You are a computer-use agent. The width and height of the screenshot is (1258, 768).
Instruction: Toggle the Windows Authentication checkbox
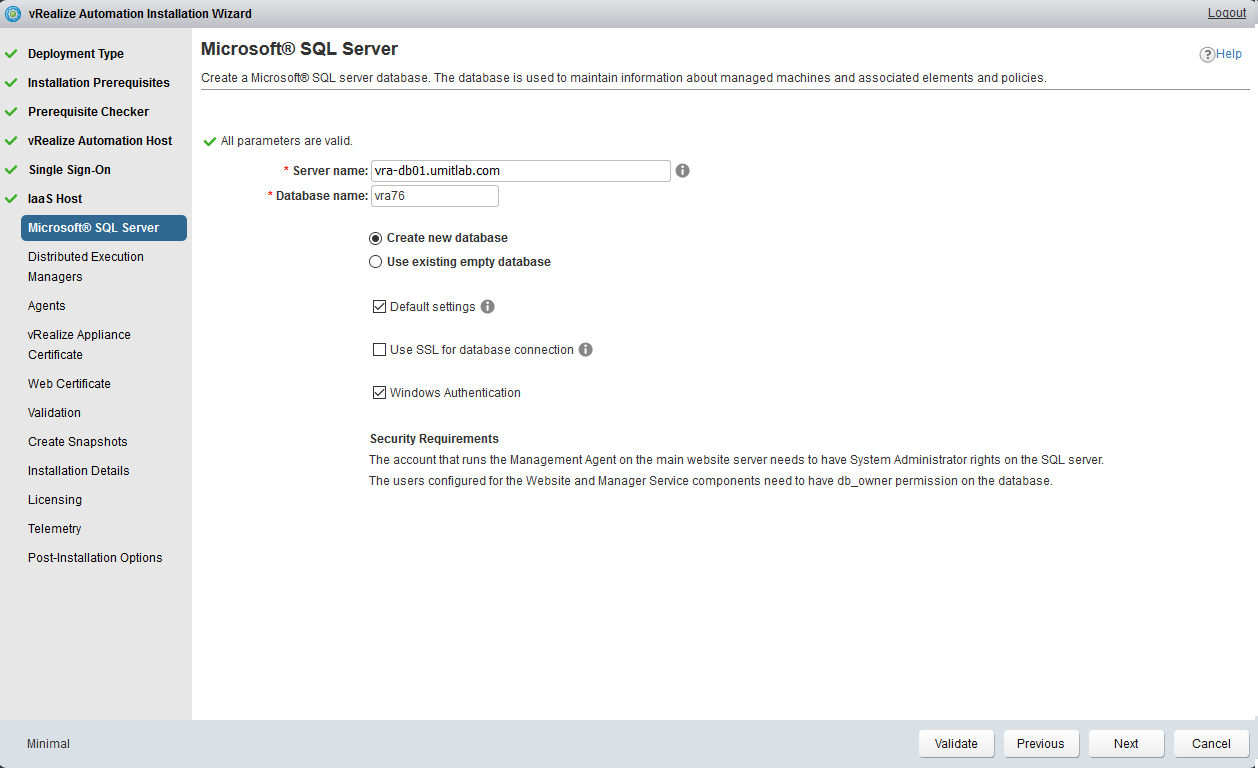click(379, 393)
